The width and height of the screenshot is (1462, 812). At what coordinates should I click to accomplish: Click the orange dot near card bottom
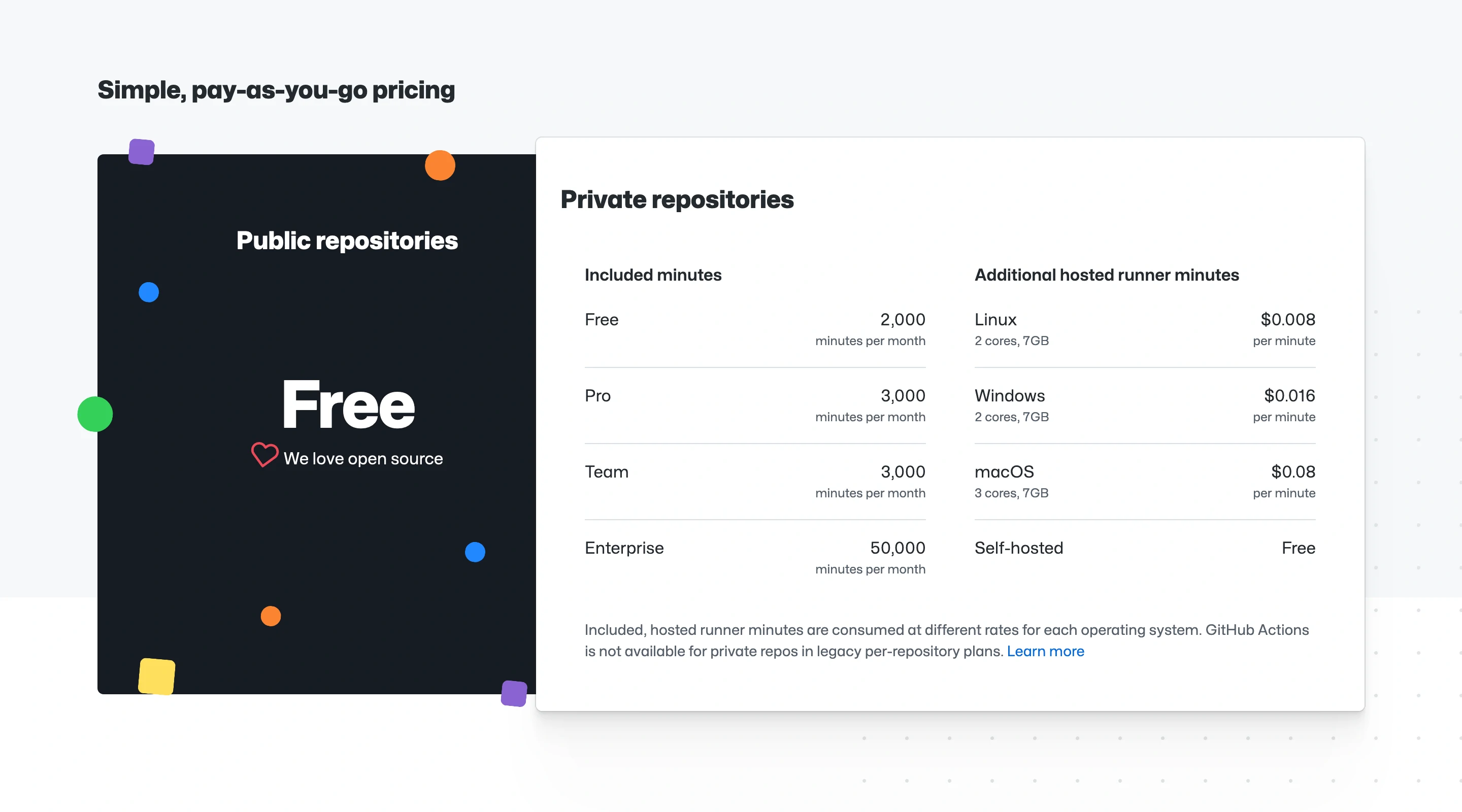pyautogui.click(x=271, y=616)
